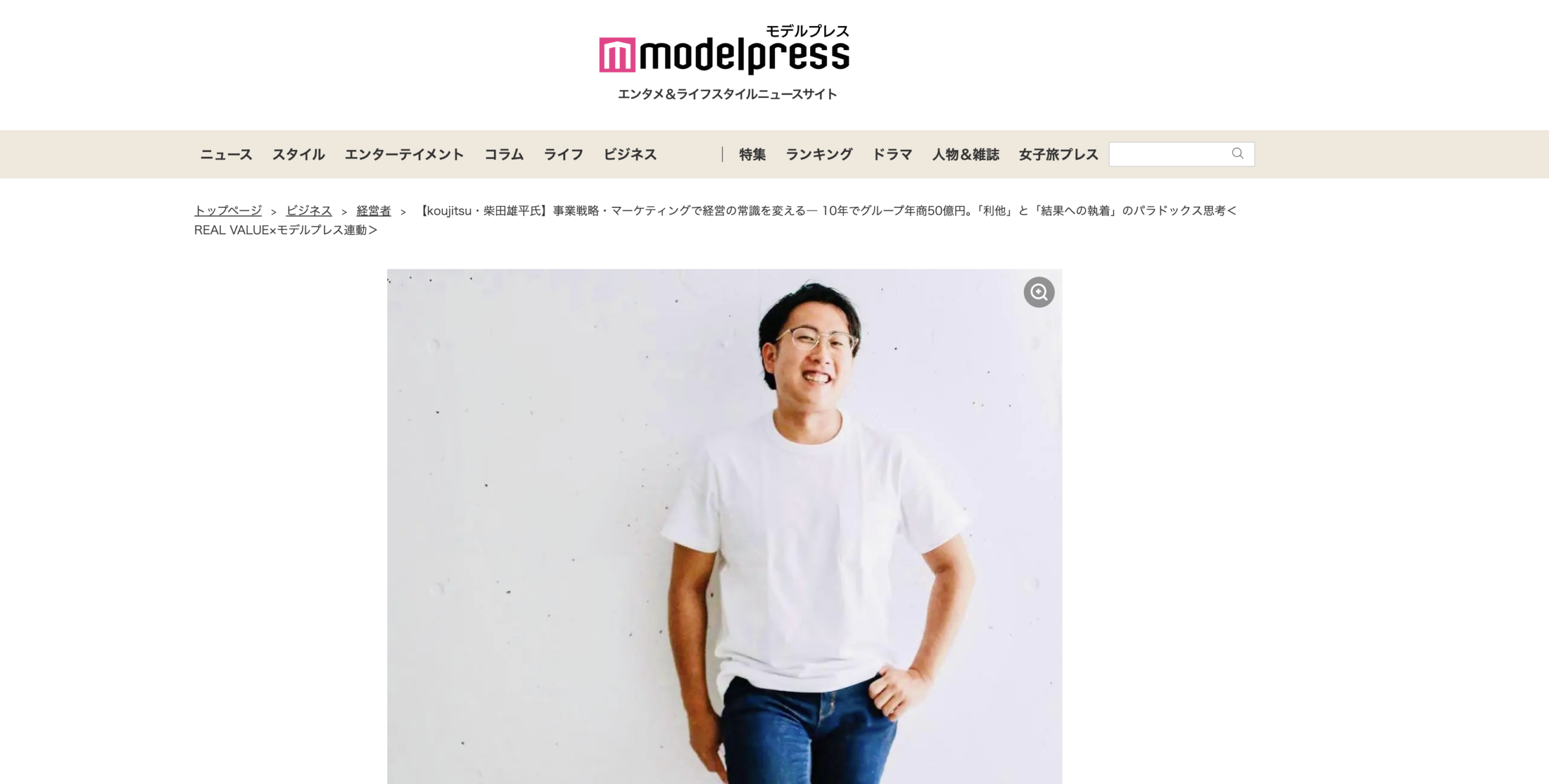Open the ニュース menu item
This screenshot has width=1549, height=784.
coord(226,154)
